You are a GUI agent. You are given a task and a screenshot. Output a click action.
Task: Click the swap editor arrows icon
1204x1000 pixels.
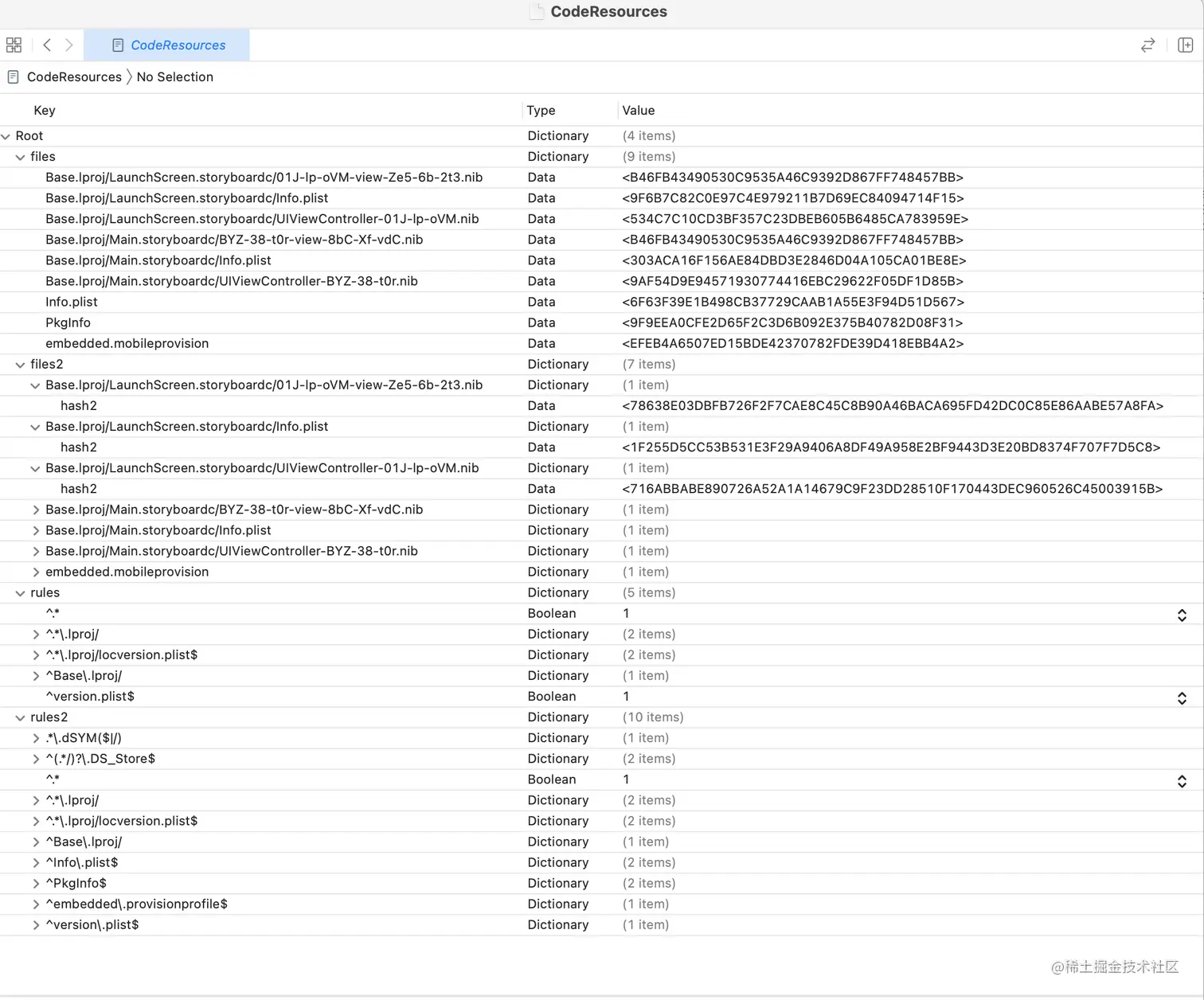[x=1147, y=45]
